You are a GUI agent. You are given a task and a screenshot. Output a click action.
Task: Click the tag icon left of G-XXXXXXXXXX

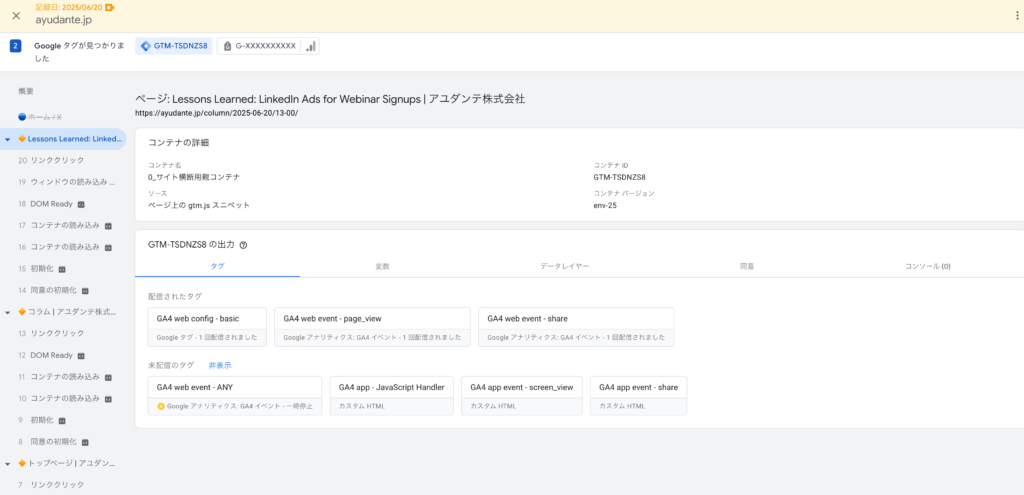227,46
